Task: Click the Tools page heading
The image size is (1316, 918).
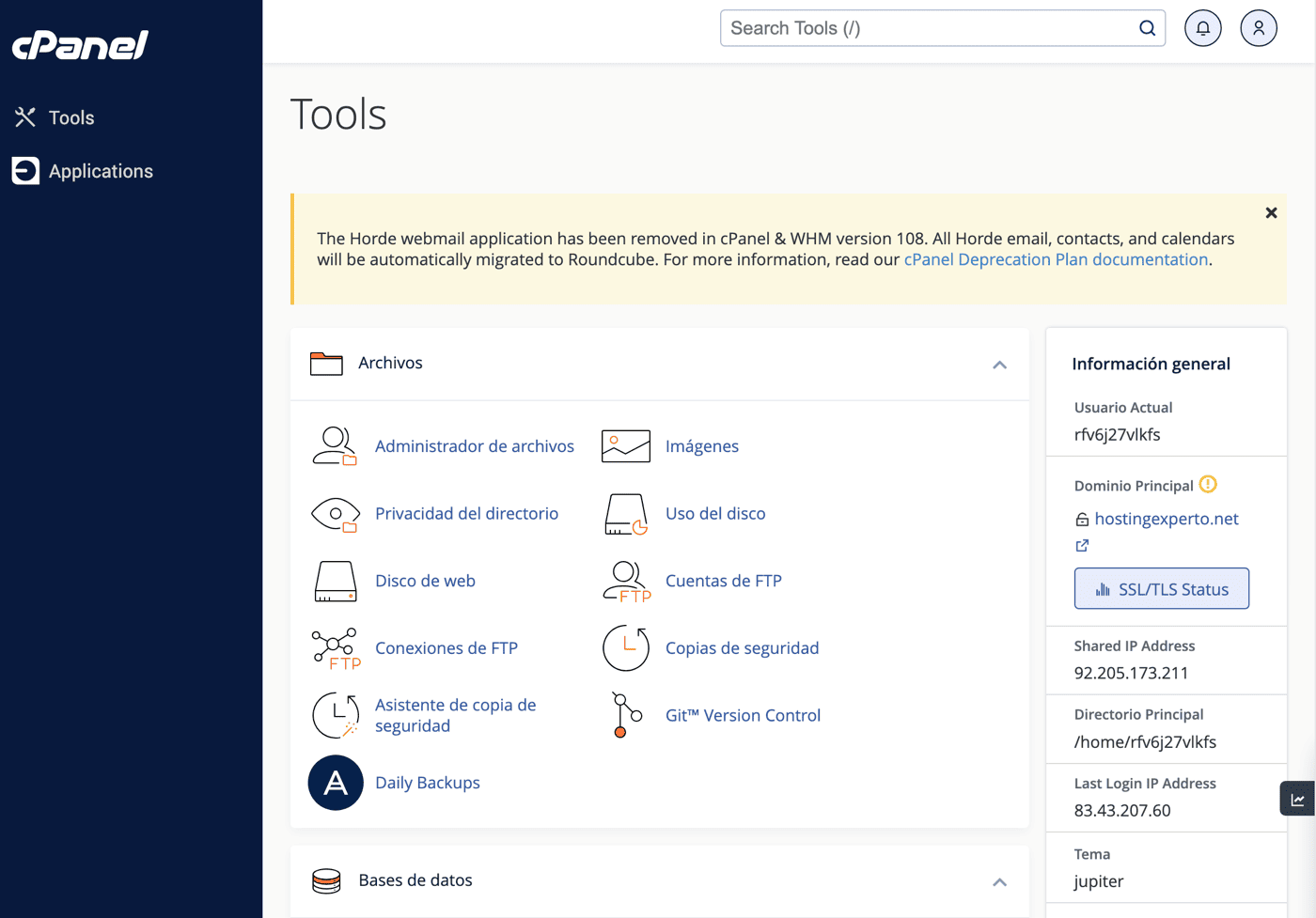Action: (338, 114)
